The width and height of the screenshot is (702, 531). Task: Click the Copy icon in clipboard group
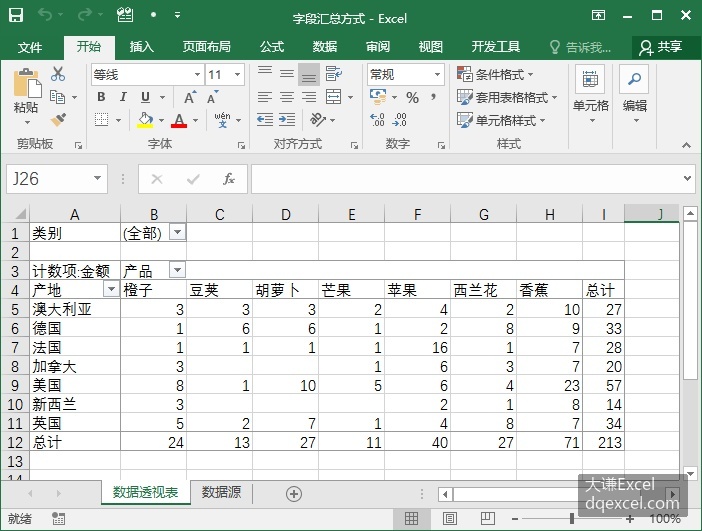[x=57, y=97]
